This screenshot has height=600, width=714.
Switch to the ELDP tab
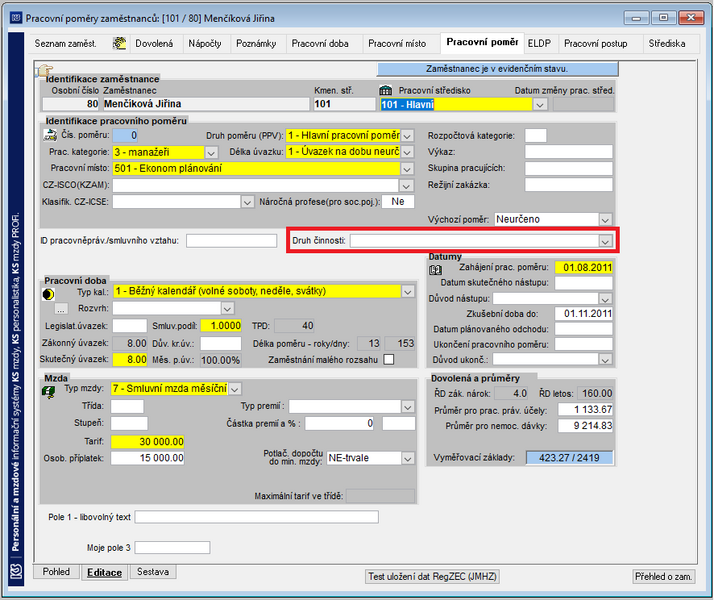click(x=539, y=44)
